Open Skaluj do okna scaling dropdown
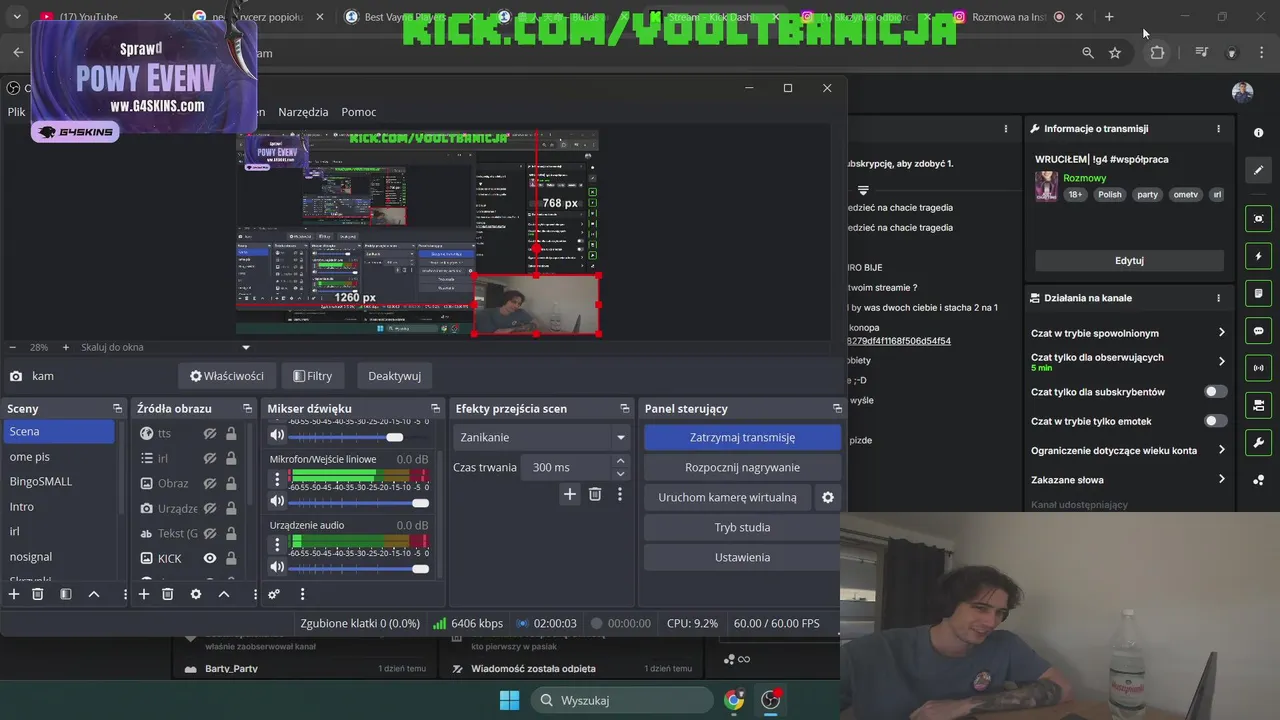Screen dimensions: 1280x720 coord(166,347)
